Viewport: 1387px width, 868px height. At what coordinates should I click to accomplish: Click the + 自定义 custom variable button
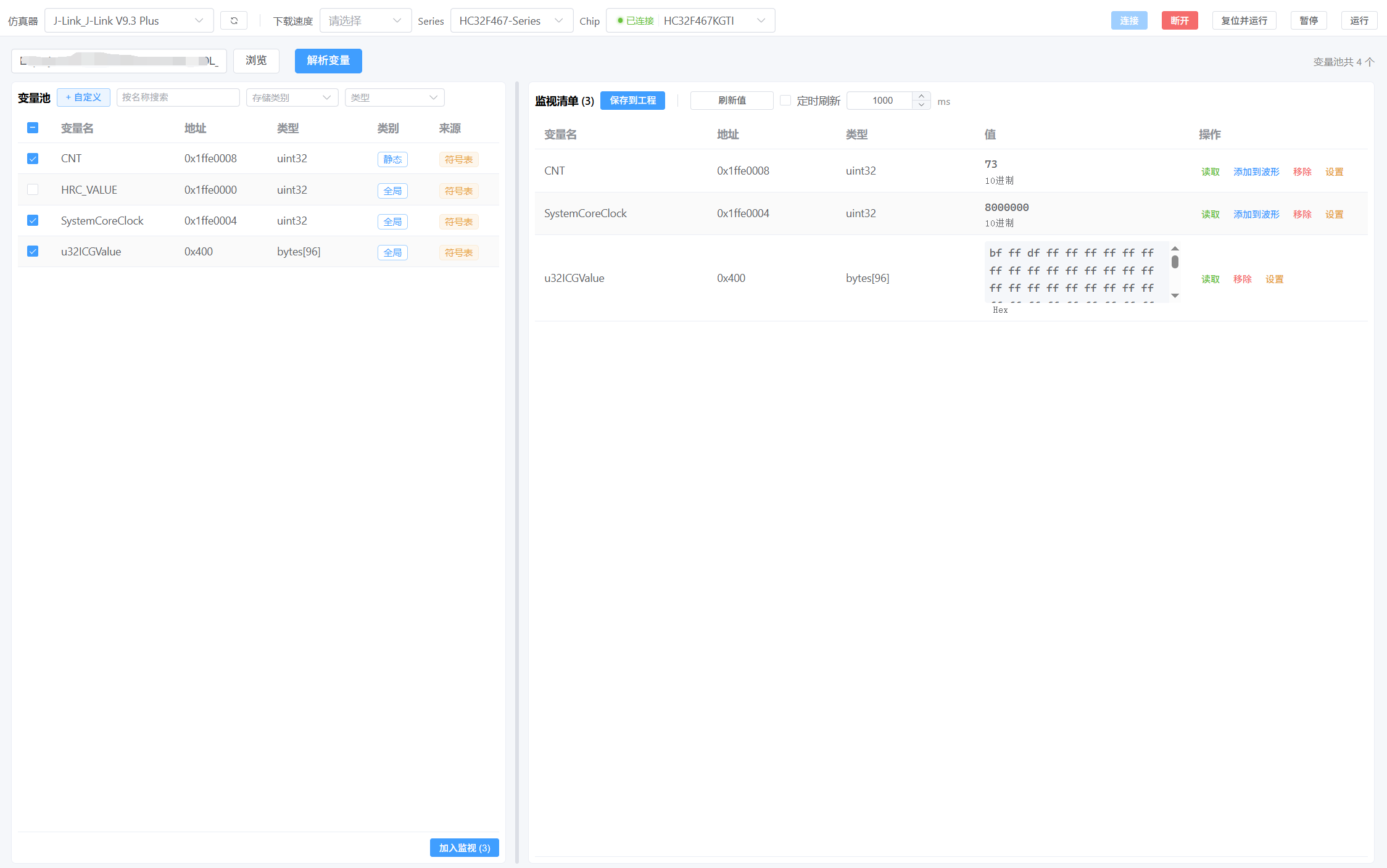(x=83, y=97)
